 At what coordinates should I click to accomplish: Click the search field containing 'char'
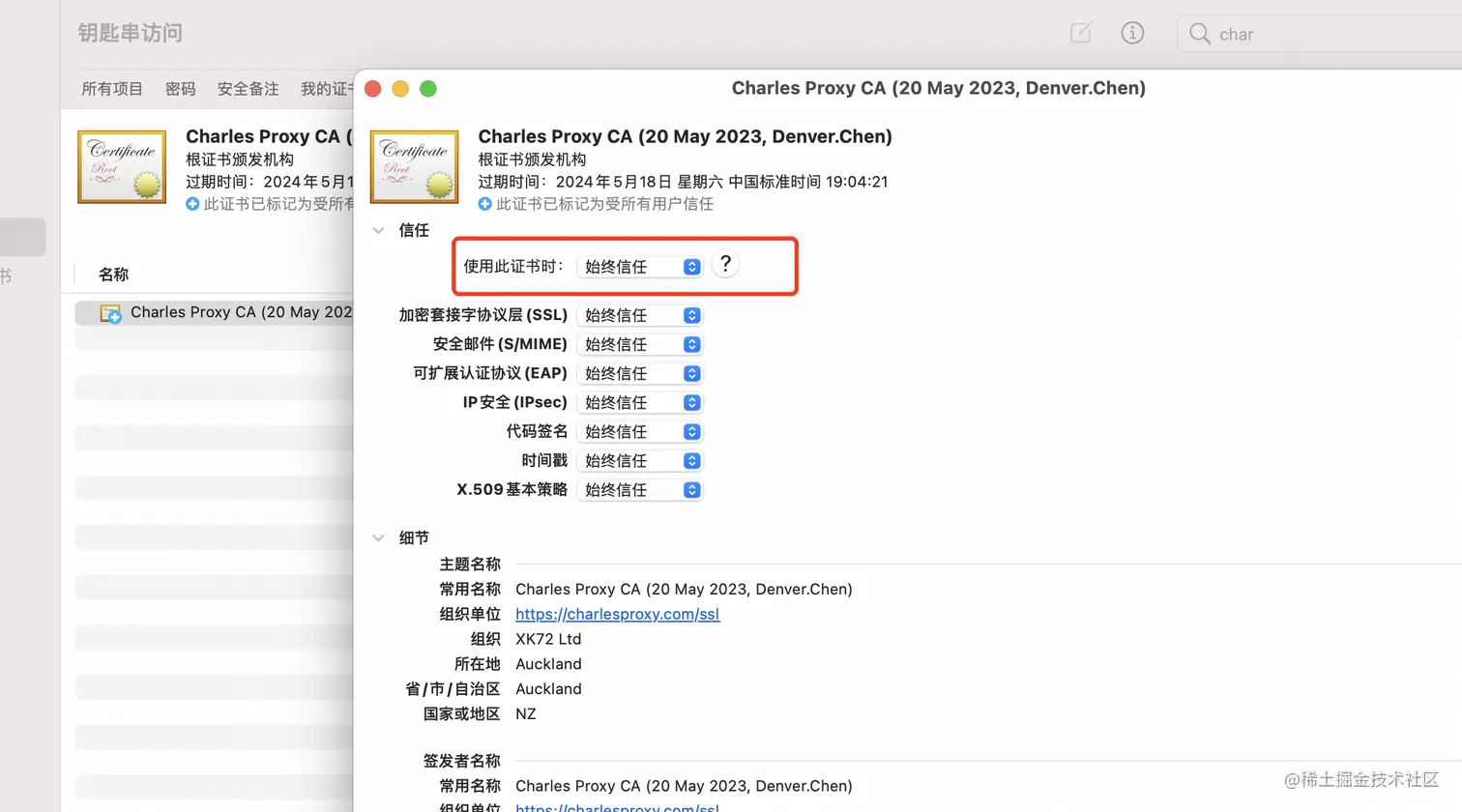(1319, 34)
